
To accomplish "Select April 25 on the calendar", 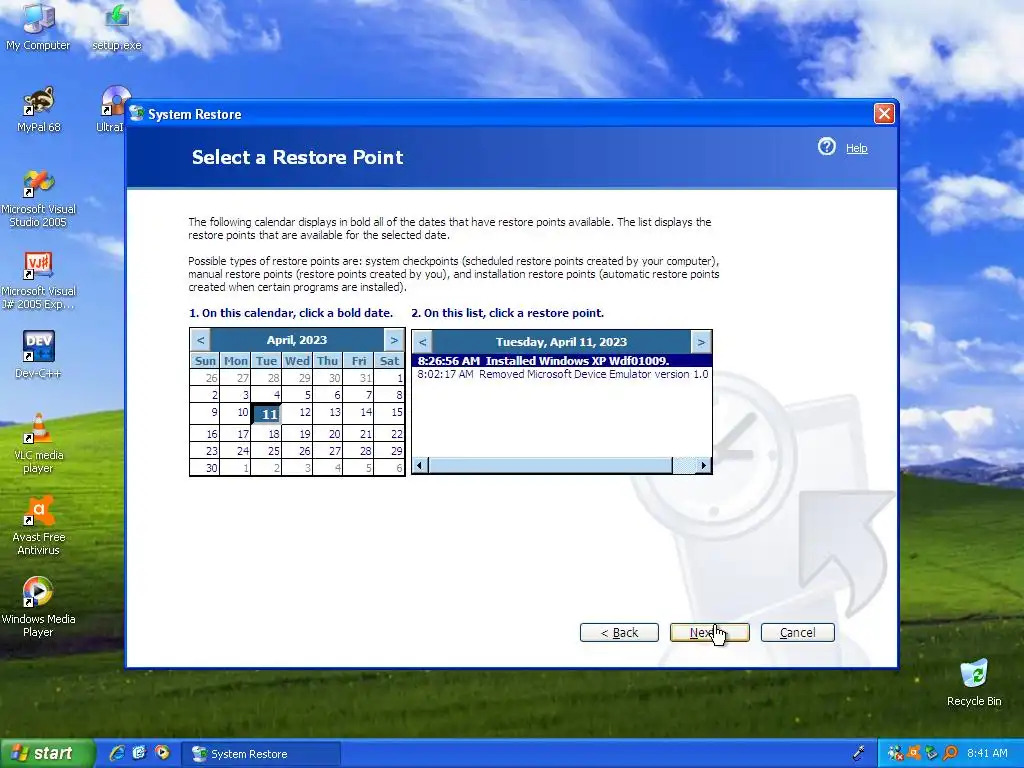I will [x=266, y=451].
